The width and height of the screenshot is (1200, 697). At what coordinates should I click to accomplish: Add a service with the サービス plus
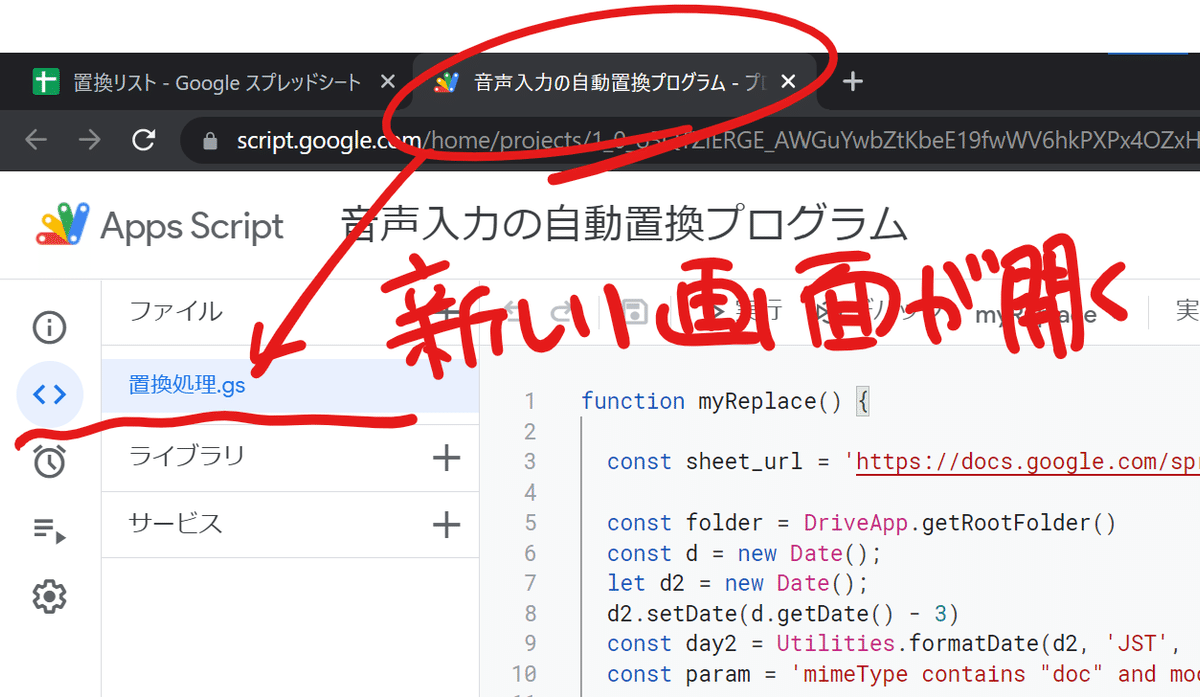coord(446,524)
